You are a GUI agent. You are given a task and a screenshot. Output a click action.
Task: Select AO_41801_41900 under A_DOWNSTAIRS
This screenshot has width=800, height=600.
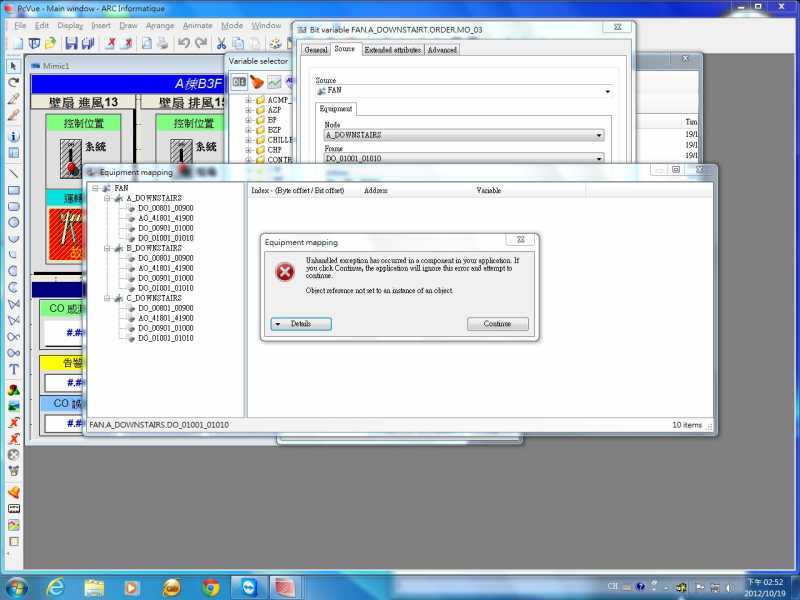point(166,218)
